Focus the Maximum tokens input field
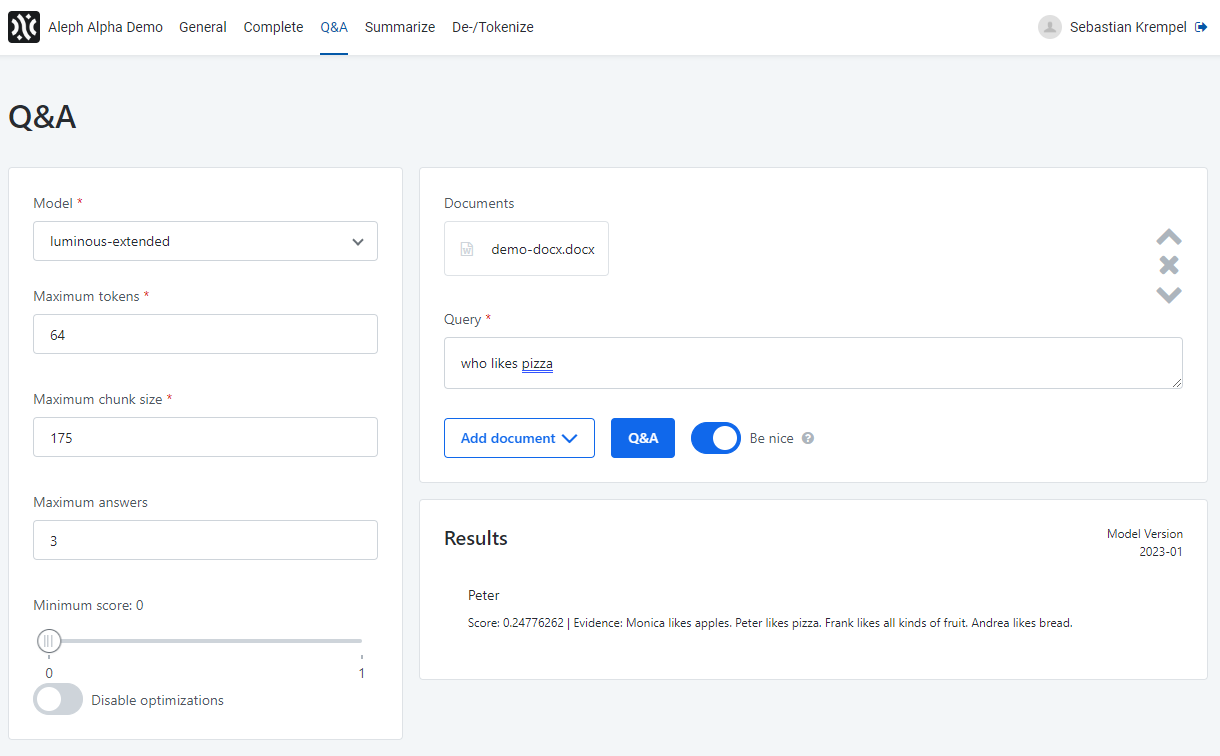This screenshot has height=756, width=1220. point(205,335)
